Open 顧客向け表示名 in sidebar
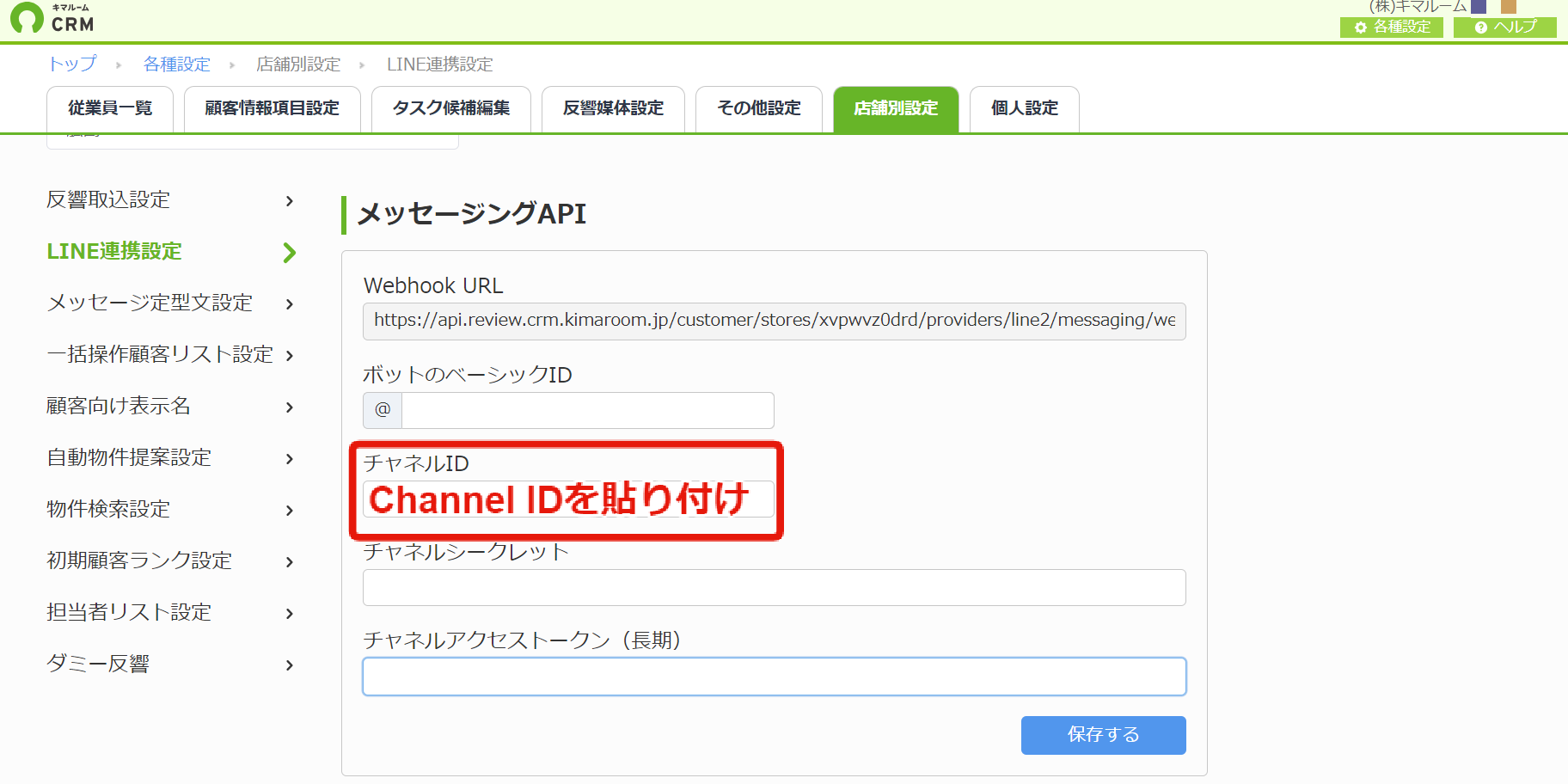The width and height of the screenshot is (1568, 784). 119,406
